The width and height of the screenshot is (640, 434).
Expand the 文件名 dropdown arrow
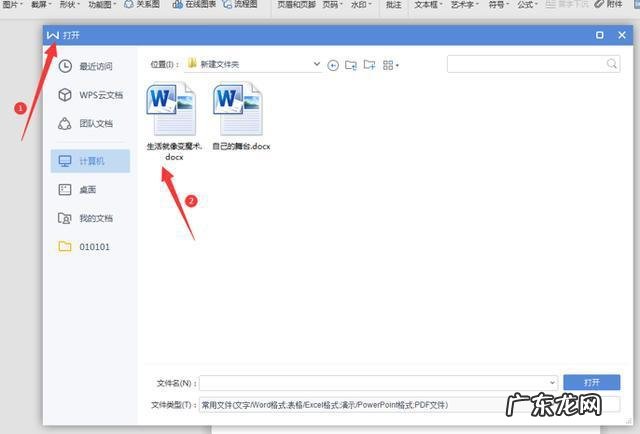(x=552, y=383)
